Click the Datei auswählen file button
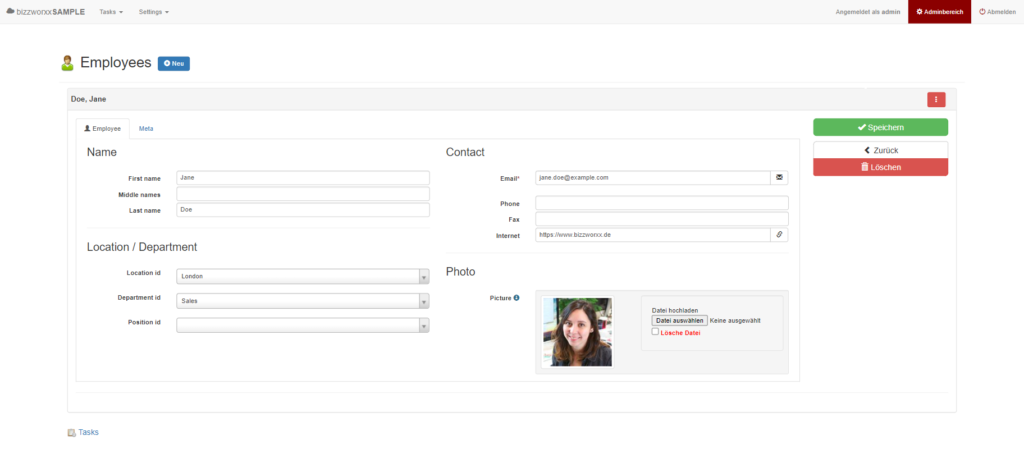1024x454 pixels. click(679, 321)
